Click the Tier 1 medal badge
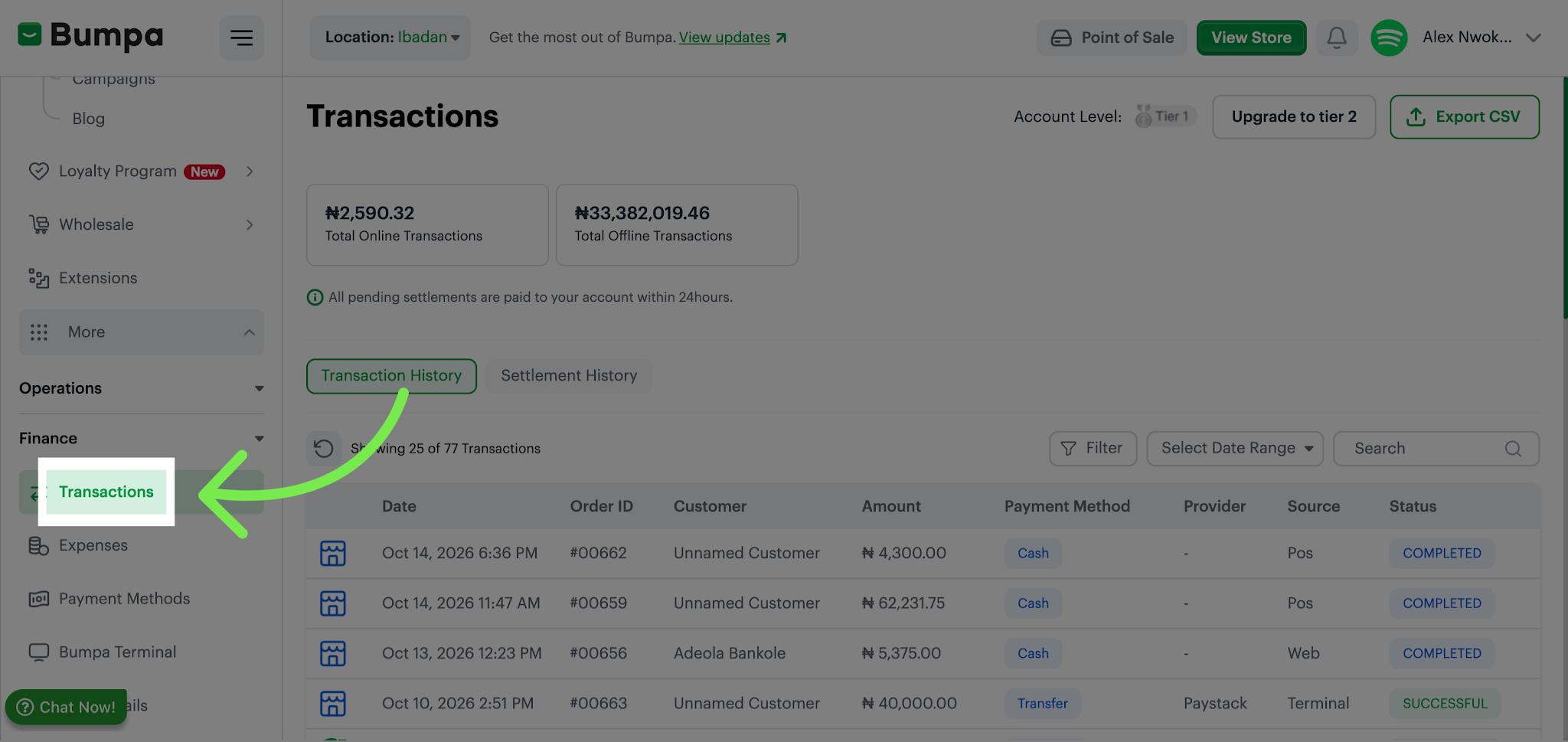Screen dimensions: 1568x742 [x=1165, y=116]
